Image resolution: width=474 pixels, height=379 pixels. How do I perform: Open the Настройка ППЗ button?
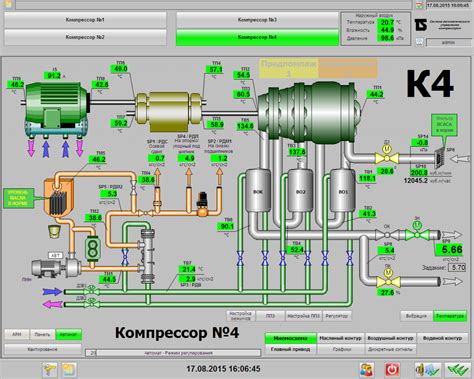(304, 316)
